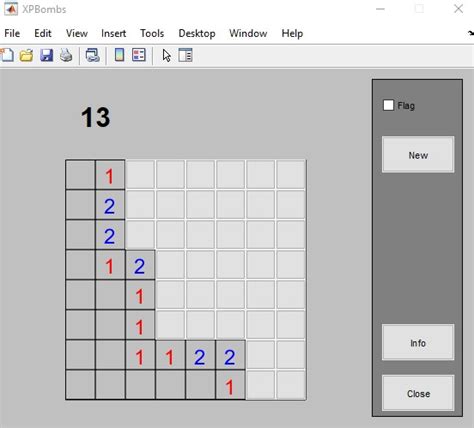Click the Open File folder icon
The height and width of the screenshot is (428, 474).
click(26, 55)
